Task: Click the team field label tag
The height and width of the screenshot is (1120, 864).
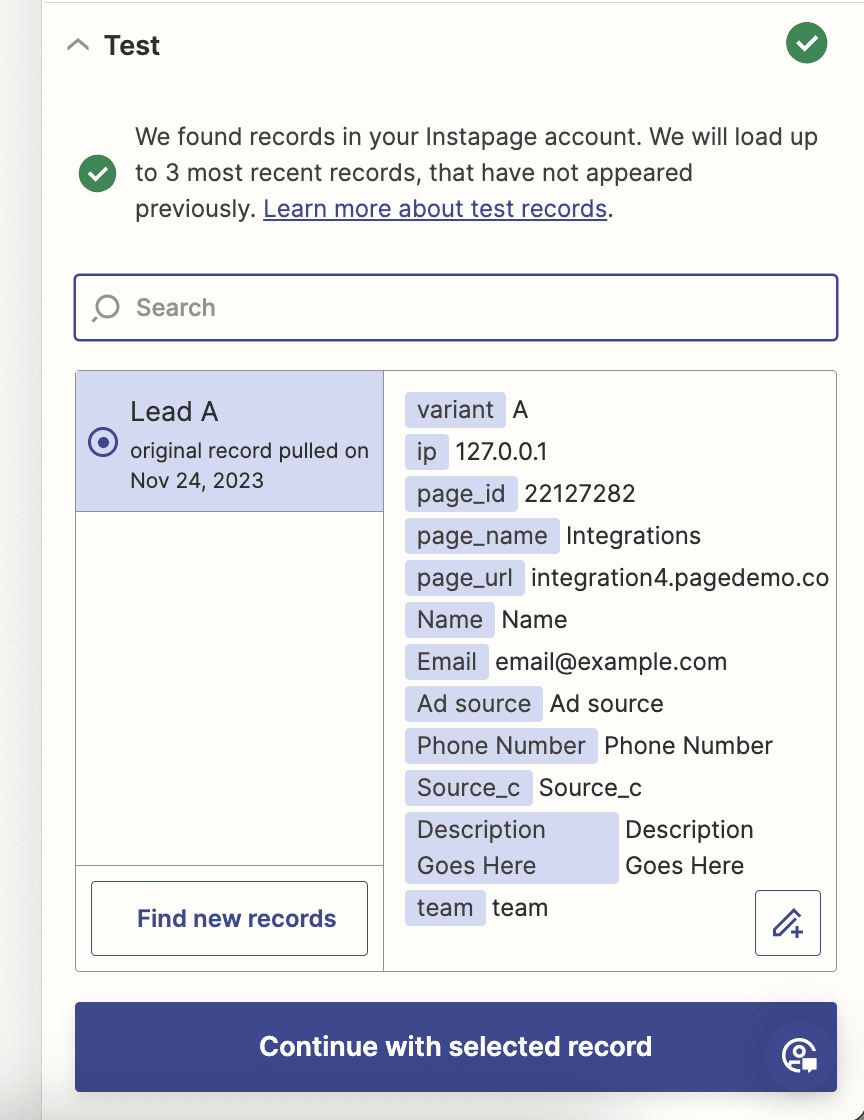Action: click(445, 908)
